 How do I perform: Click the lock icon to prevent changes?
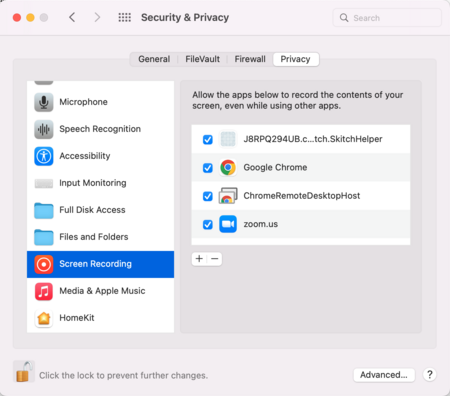pos(24,372)
